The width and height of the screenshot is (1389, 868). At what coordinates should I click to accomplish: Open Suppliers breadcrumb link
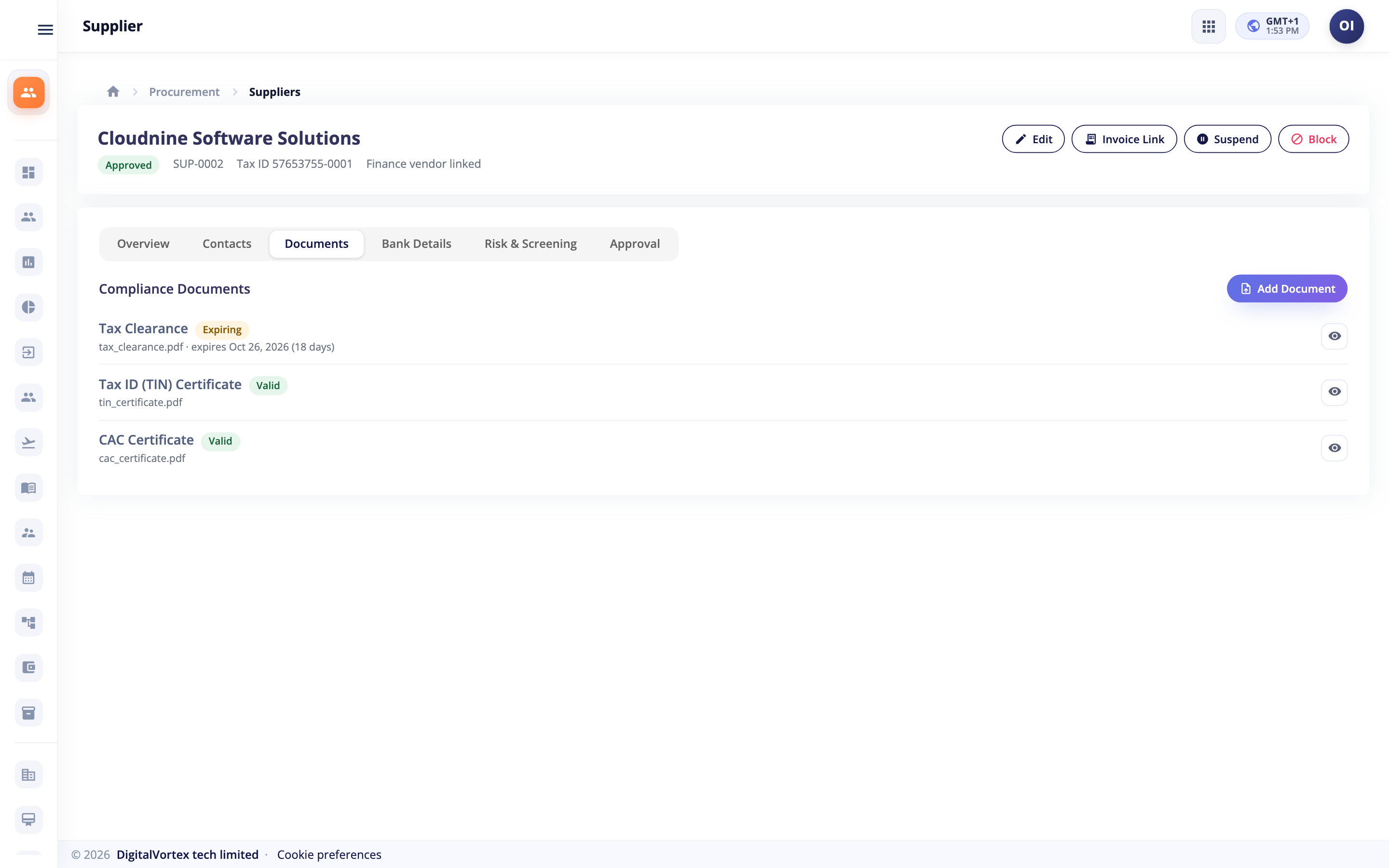pyautogui.click(x=274, y=92)
